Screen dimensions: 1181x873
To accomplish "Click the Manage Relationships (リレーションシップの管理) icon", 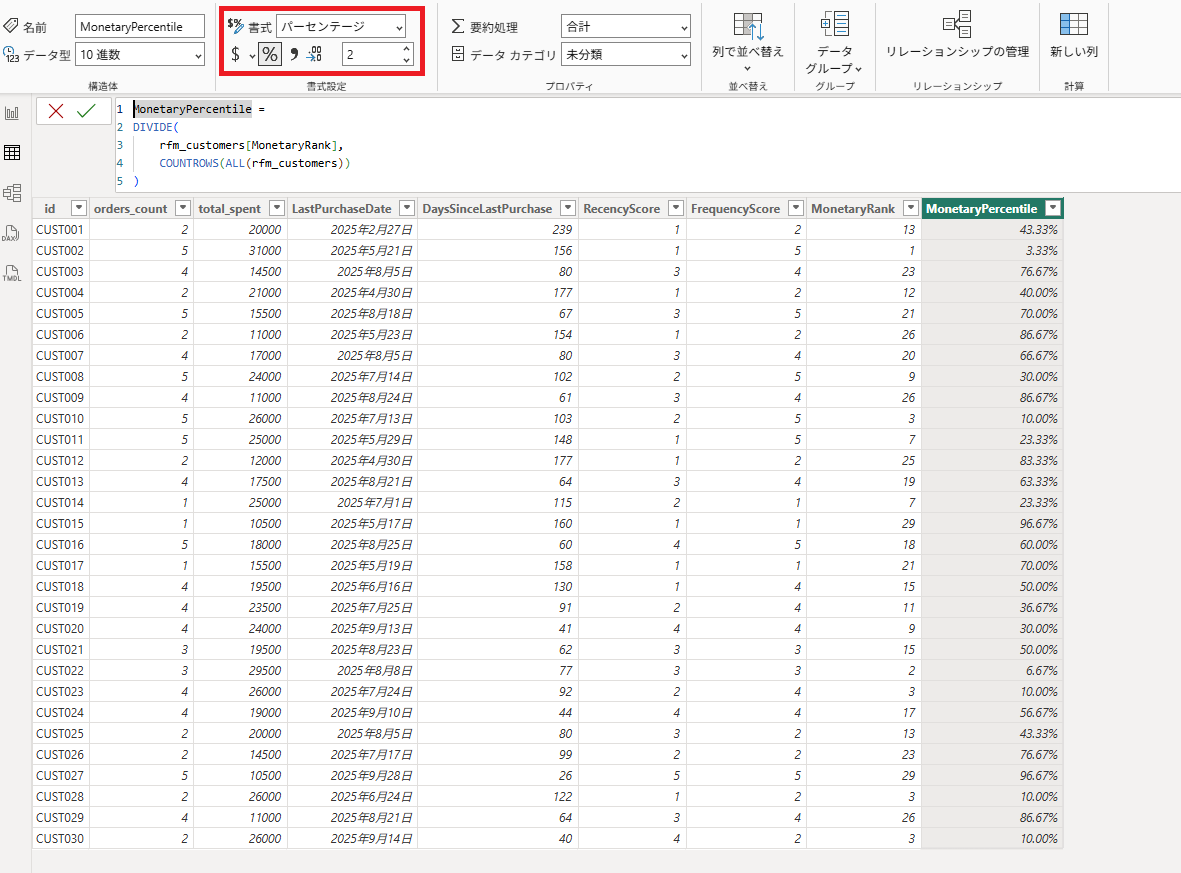I will pos(957,36).
